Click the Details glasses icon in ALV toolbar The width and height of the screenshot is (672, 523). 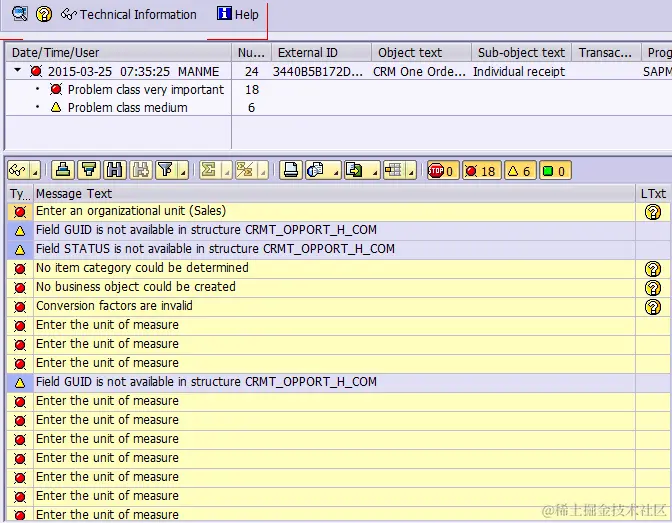tap(18, 171)
